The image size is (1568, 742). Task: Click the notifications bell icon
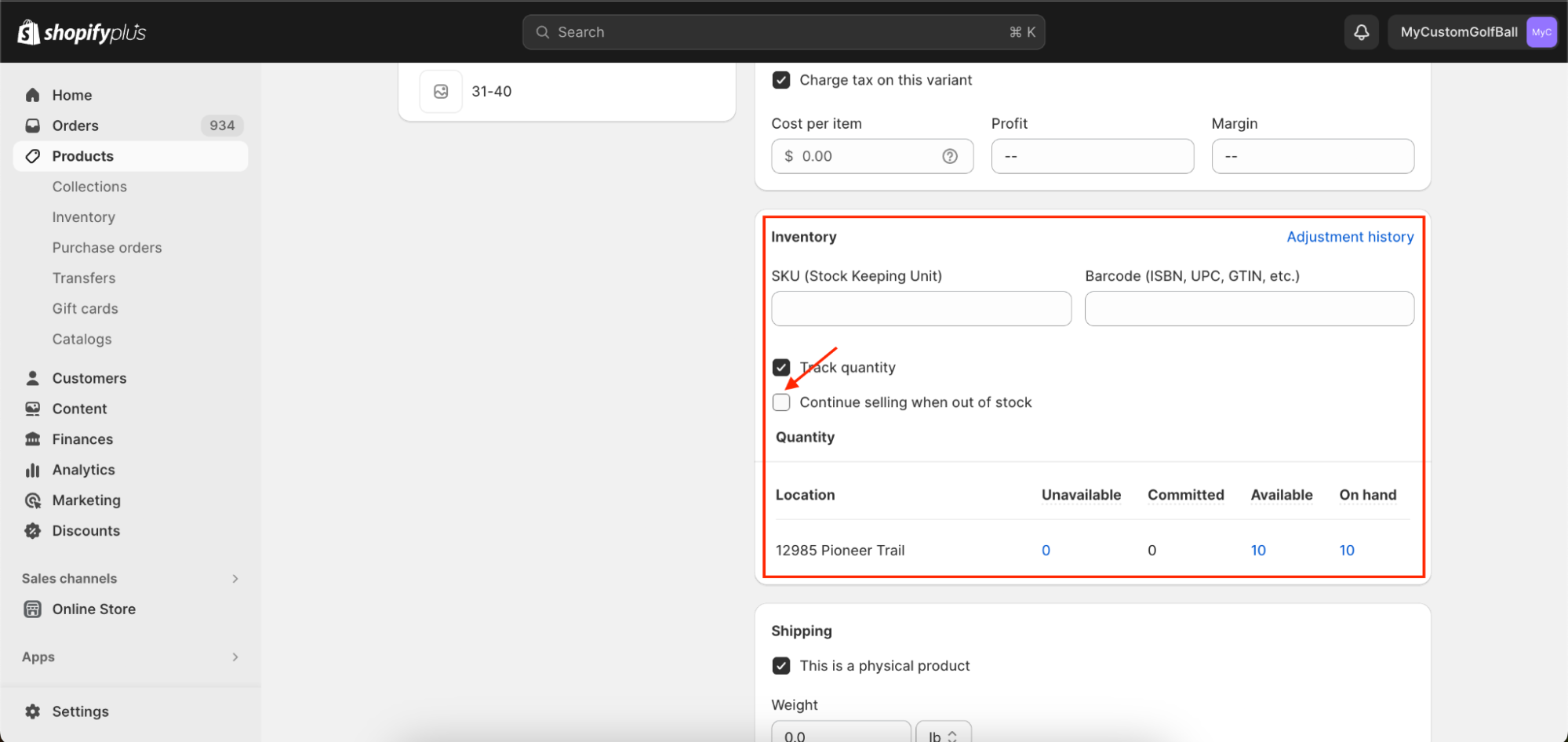(x=1361, y=32)
